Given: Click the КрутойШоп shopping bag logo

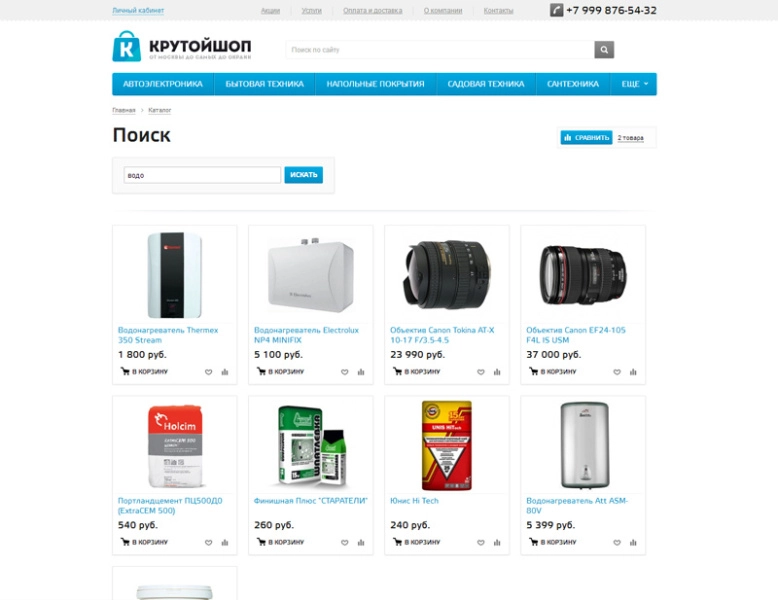Looking at the screenshot, I should coord(127,47).
